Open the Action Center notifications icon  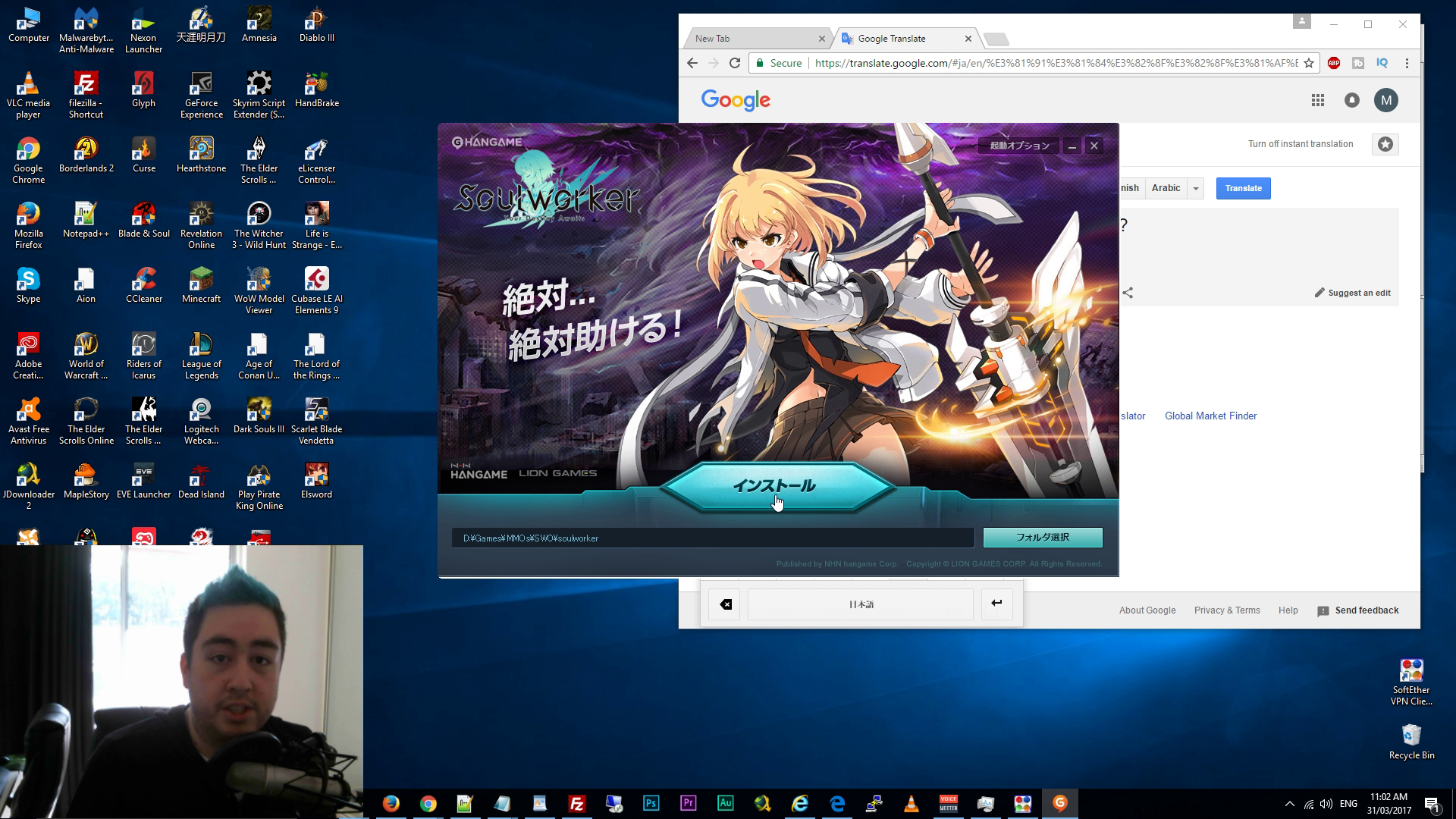click(1432, 804)
